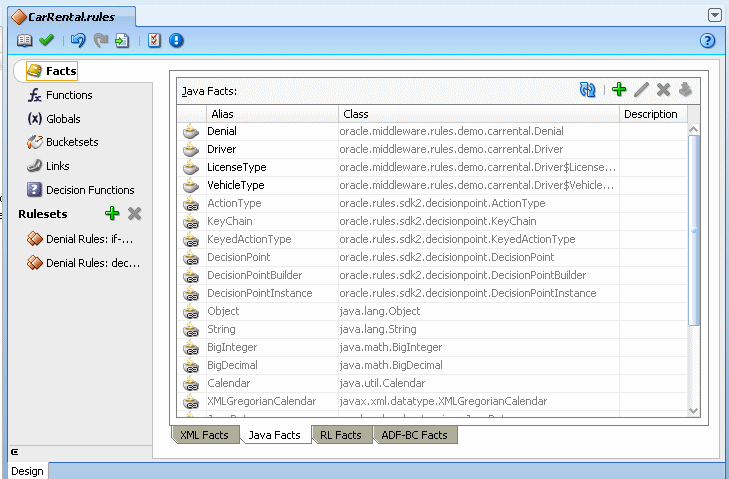Refresh Java facts with blue arrows icon
729x479 pixels.
click(587, 89)
